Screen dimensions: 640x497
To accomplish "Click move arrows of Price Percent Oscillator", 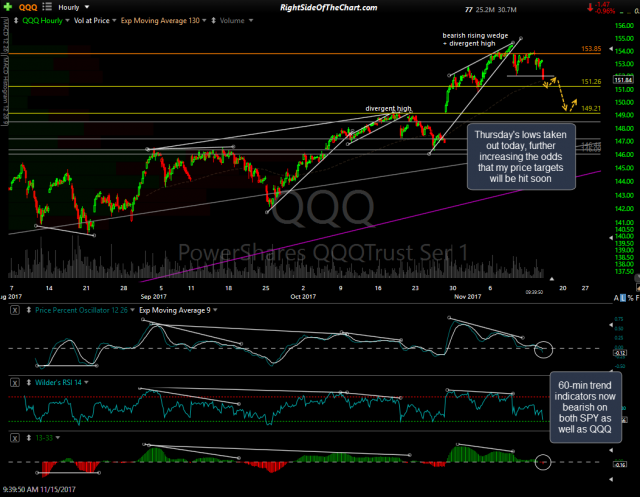I will [x=29, y=310].
